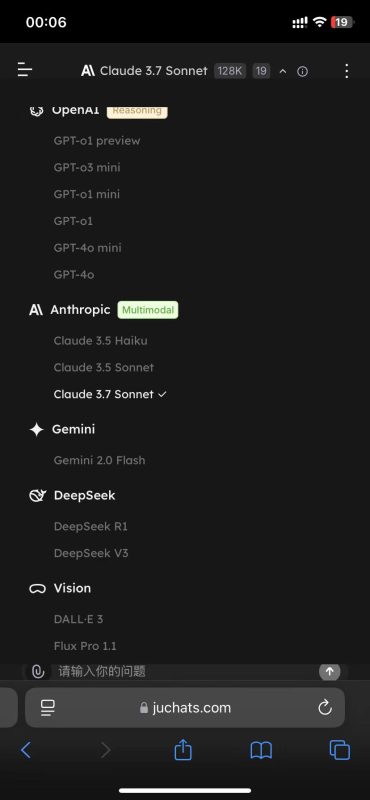Open the model info circle icon
The width and height of the screenshot is (370, 800).
pyautogui.click(x=302, y=71)
